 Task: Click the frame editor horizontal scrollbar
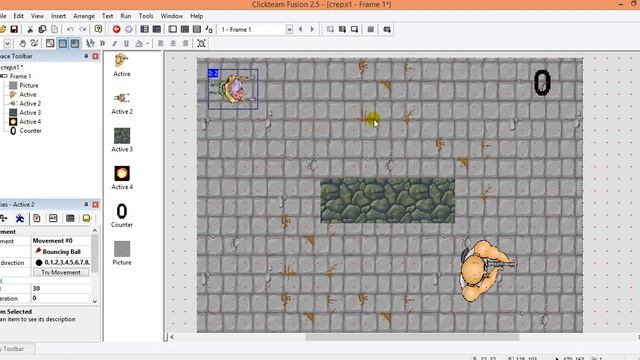[x=412, y=337]
